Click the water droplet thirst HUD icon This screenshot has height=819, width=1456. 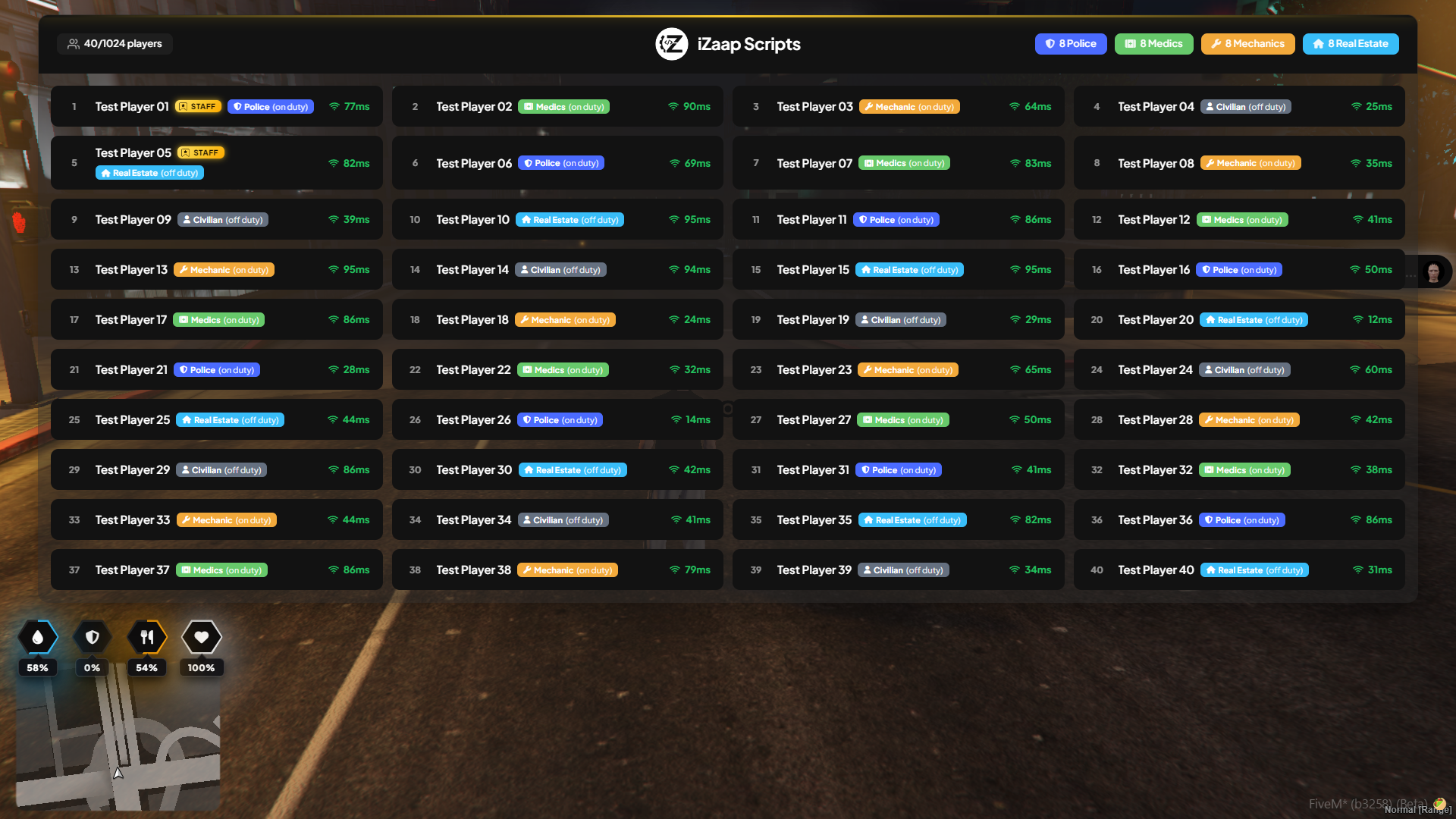click(38, 637)
